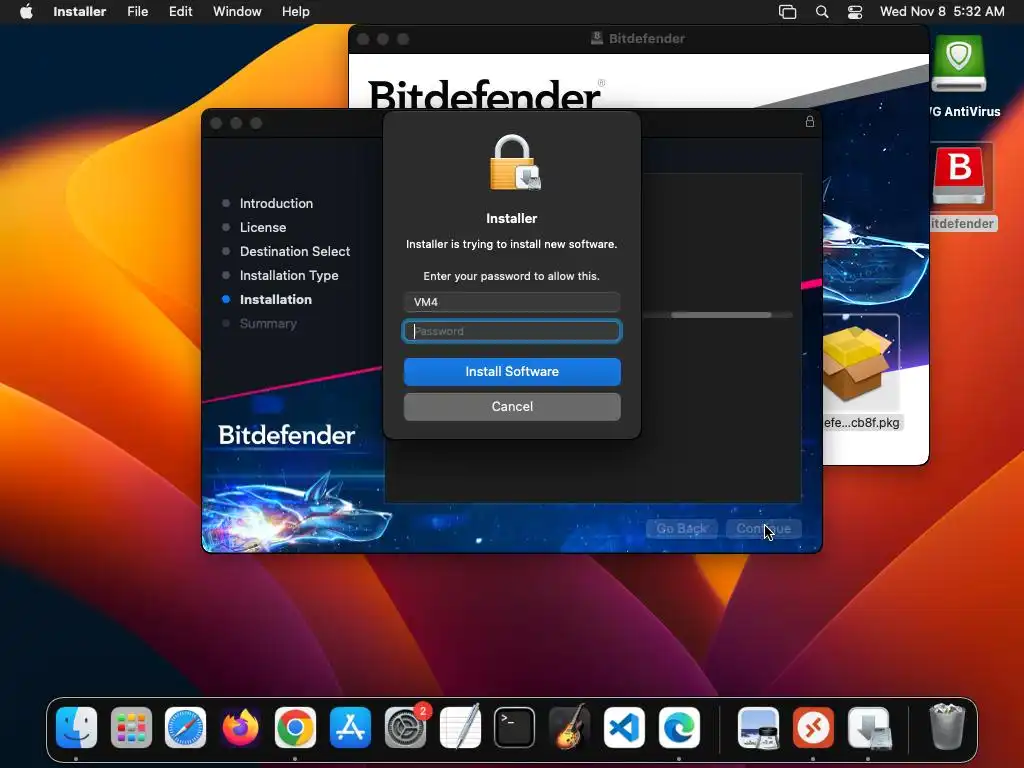This screenshot has height=768, width=1024.
Task: Open Launchpad in the dock
Action: tap(131, 728)
